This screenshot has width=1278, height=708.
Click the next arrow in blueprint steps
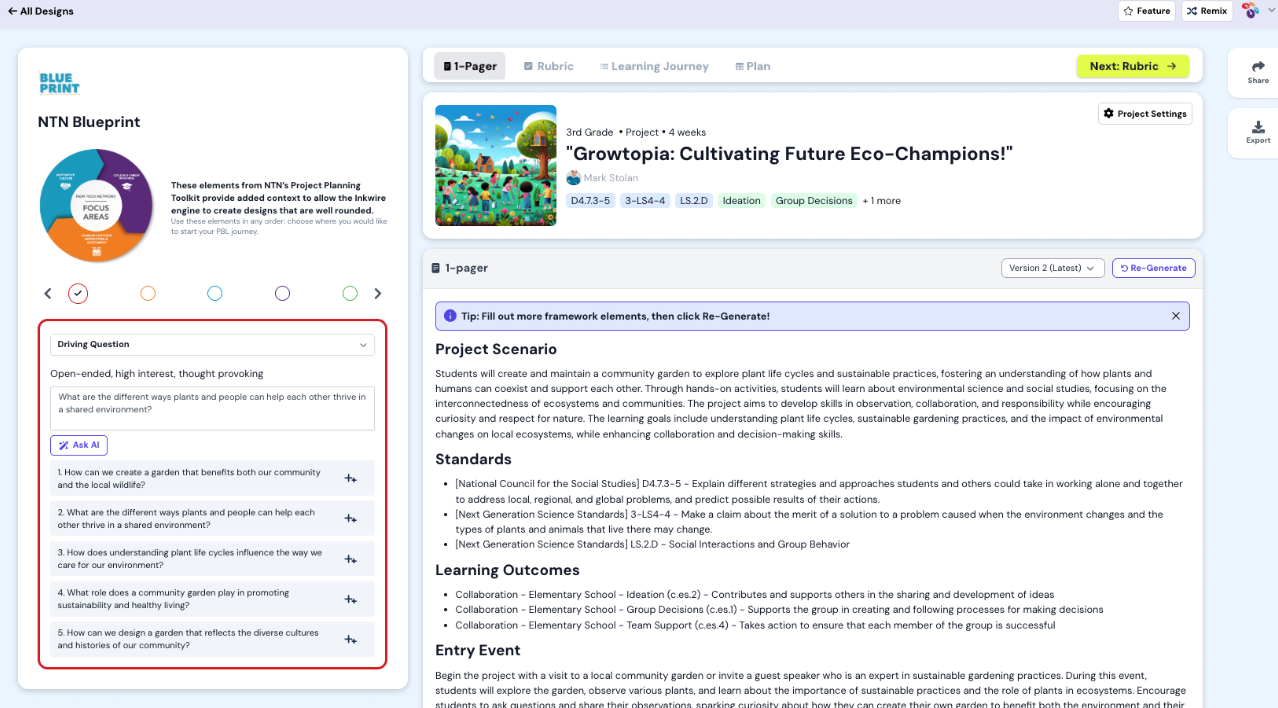pyautogui.click(x=377, y=293)
